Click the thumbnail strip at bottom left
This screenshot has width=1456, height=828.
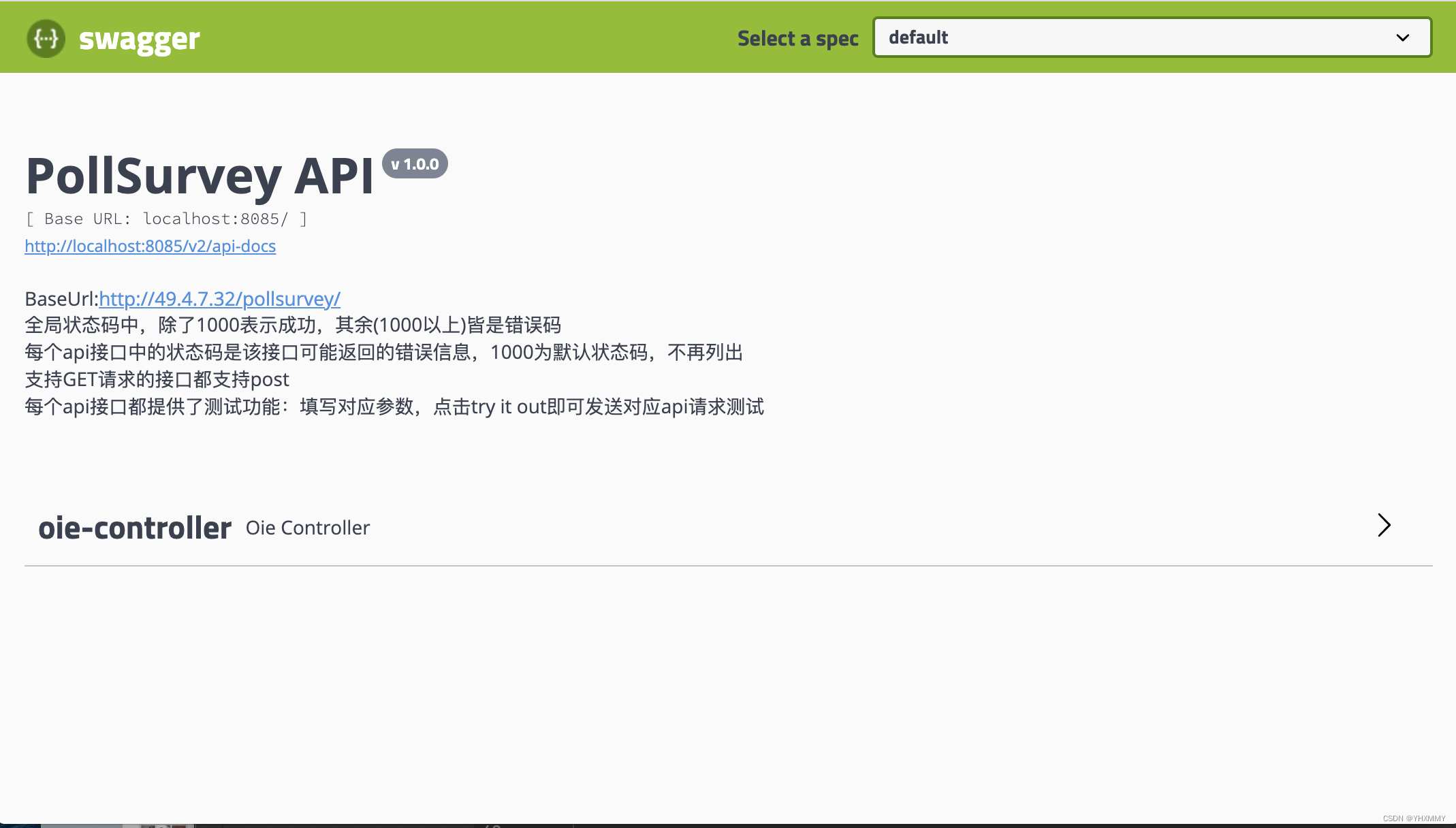point(95,824)
